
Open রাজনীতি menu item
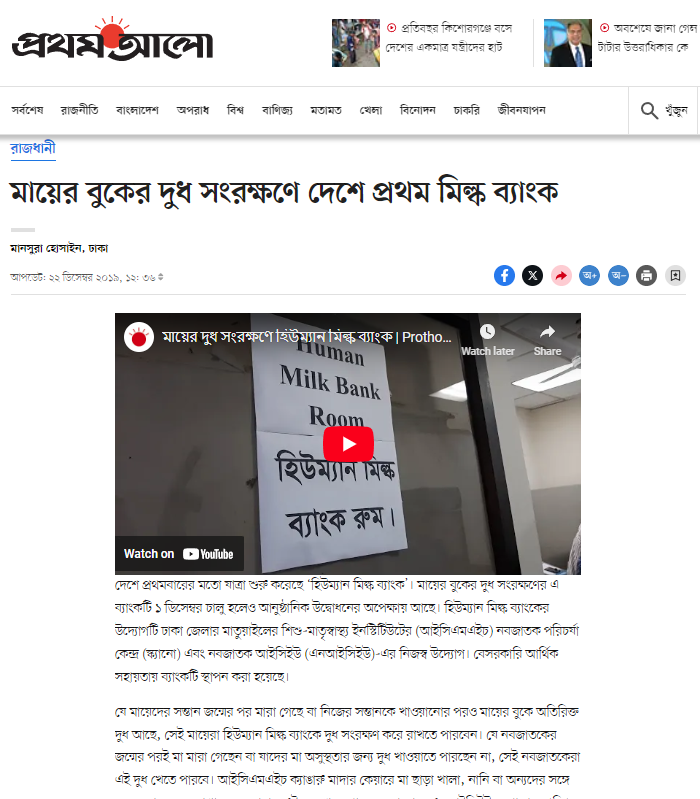pyautogui.click(x=79, y=110)
